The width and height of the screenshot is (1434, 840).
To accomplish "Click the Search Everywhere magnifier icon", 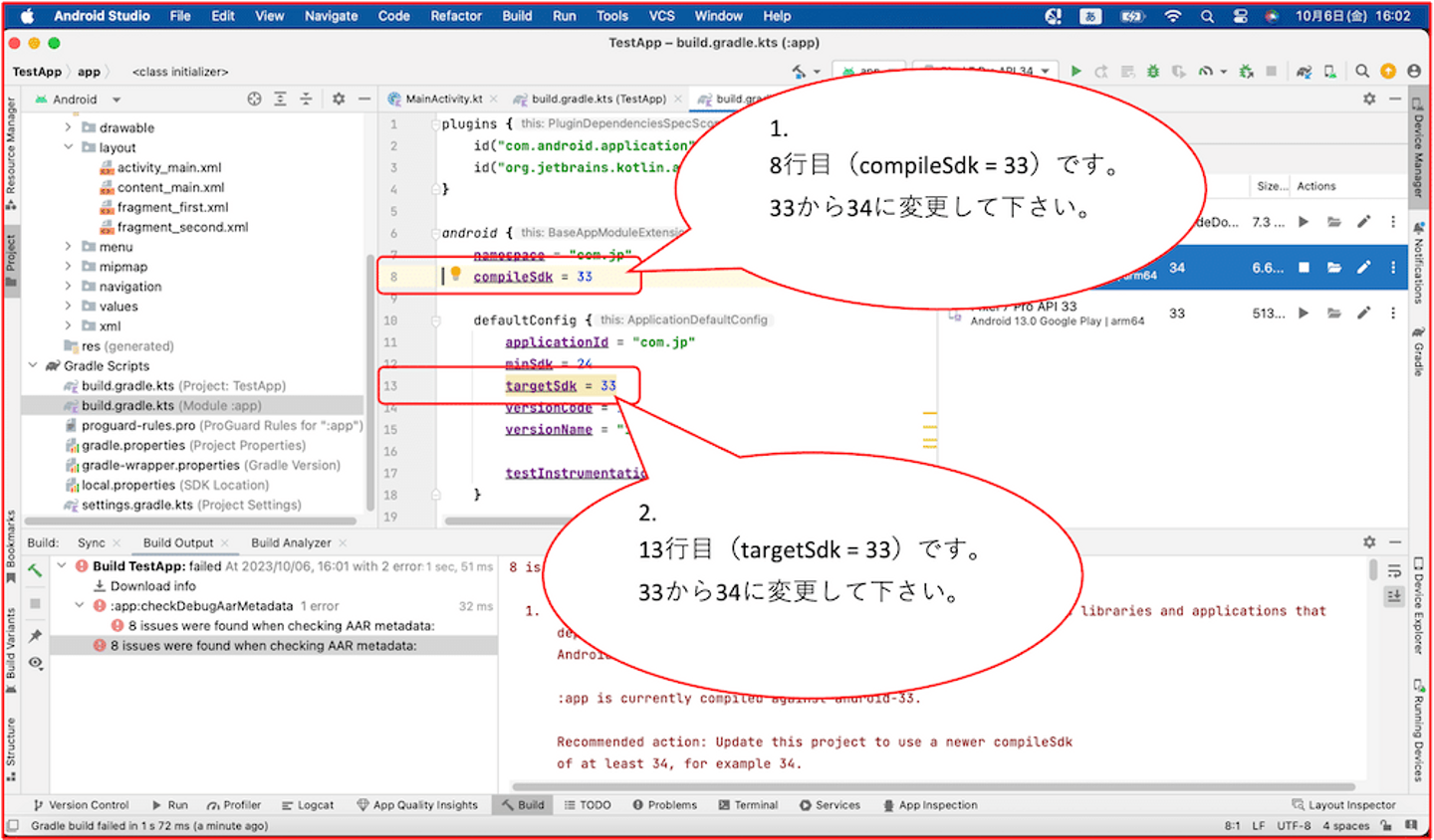I will click(1361, 72).
